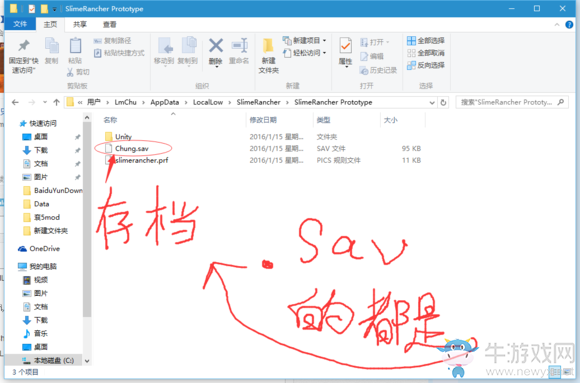The width and height of the screenshot is (580, 383).
Task: Sort by Date modified (修改日期) column
Action: [263, 120]
